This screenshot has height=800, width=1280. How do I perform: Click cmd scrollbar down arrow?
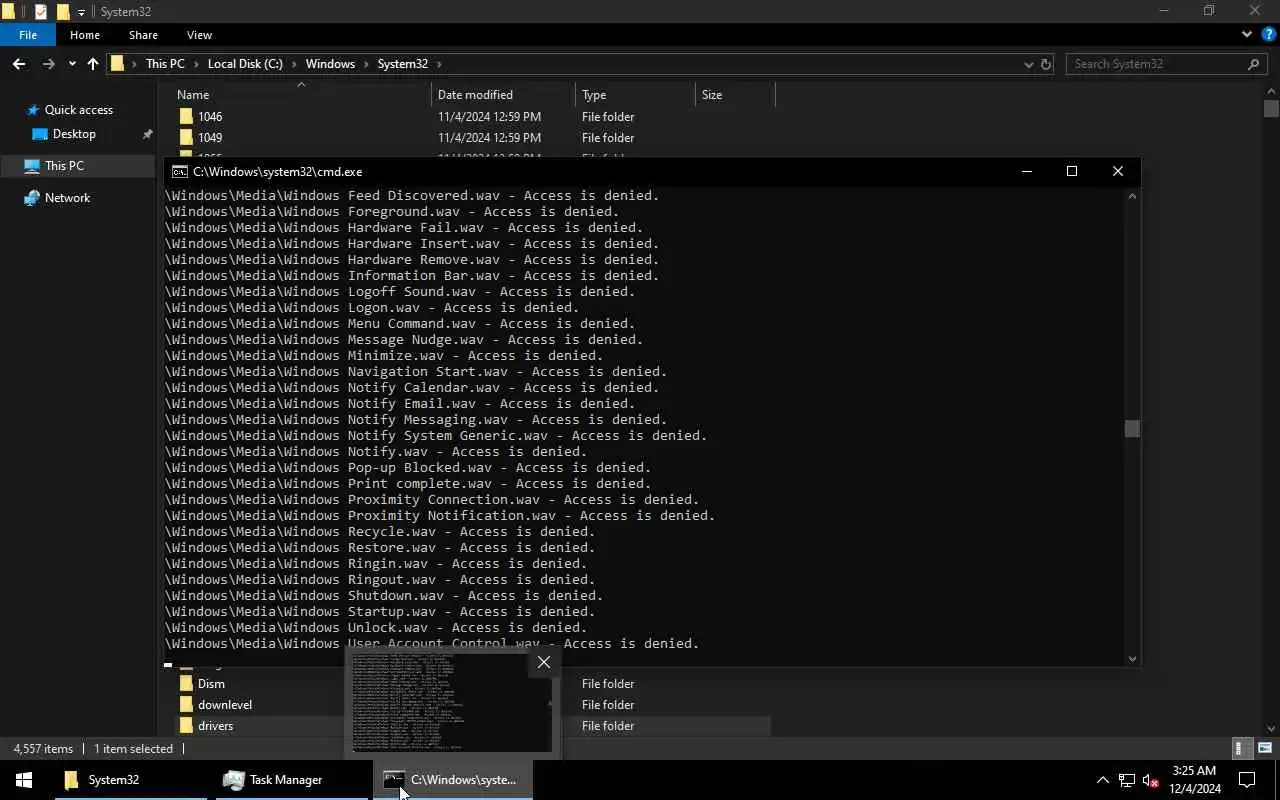click(x=1132, y=658)
